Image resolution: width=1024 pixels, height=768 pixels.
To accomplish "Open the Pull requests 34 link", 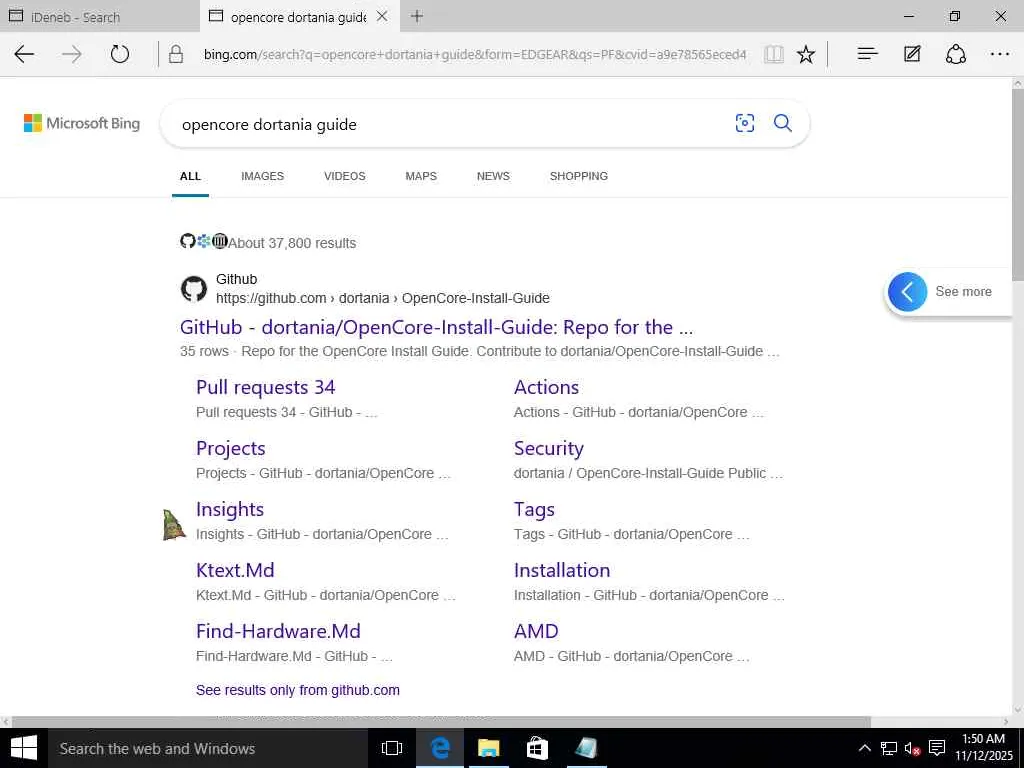I will click(x=266, y=387).
